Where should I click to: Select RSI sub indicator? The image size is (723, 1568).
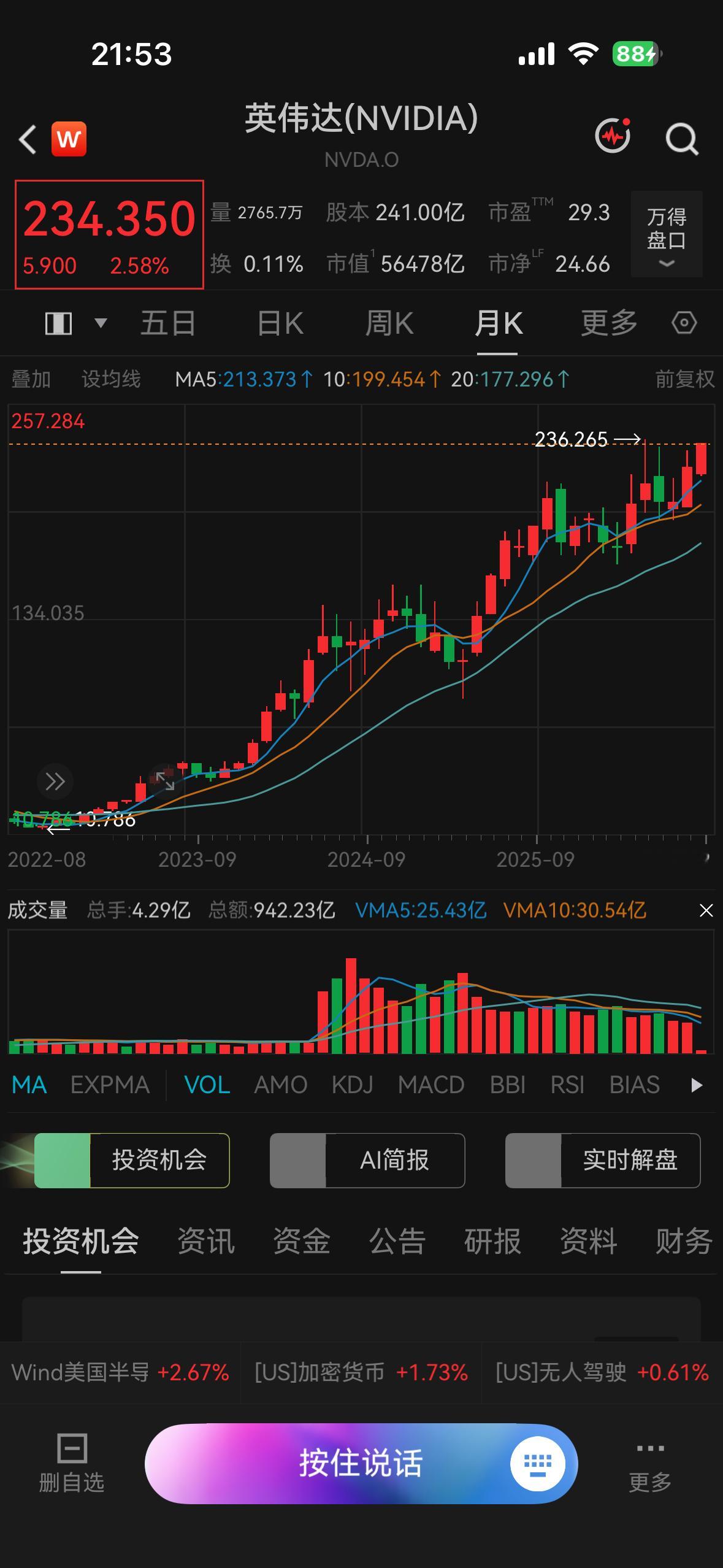tap(567, 1085)
